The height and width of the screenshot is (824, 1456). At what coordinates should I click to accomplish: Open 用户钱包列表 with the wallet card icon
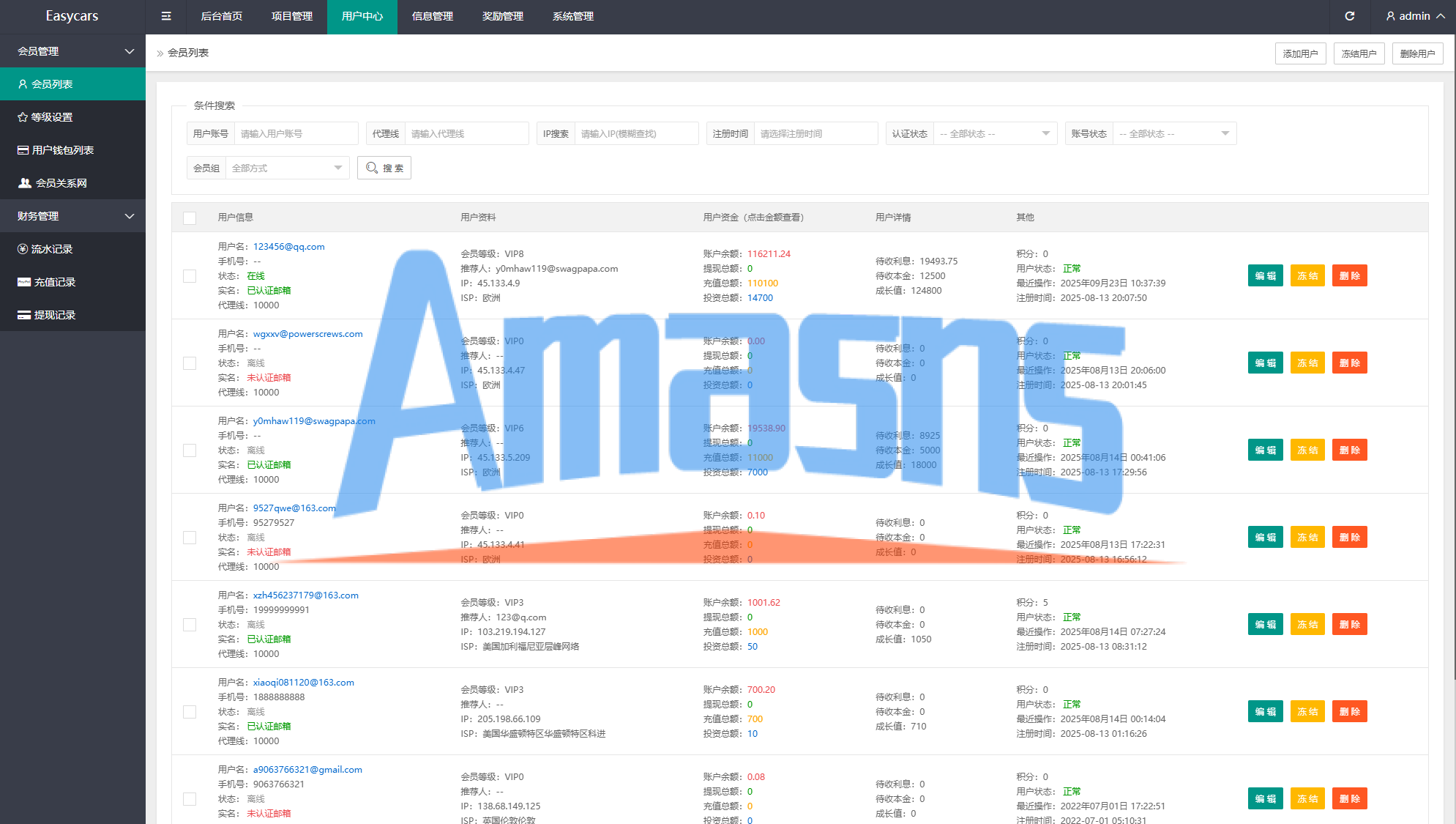pyautogui.click(x=23, y=150)
